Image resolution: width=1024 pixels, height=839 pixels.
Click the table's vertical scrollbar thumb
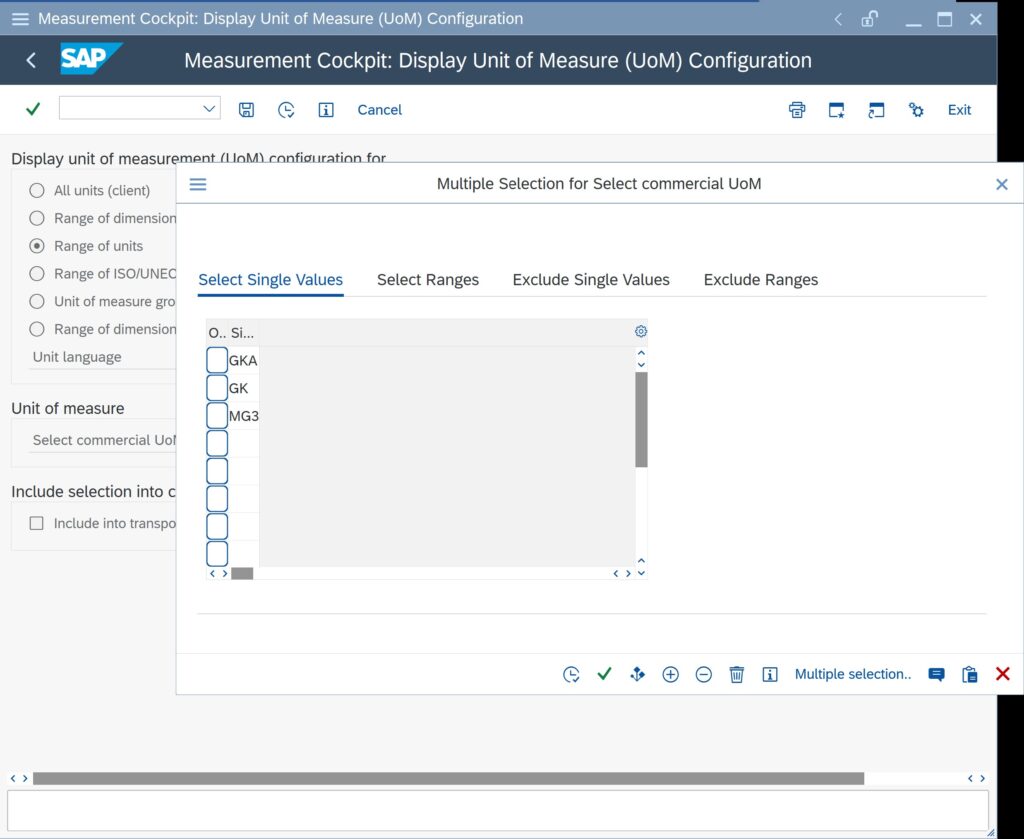641,420
